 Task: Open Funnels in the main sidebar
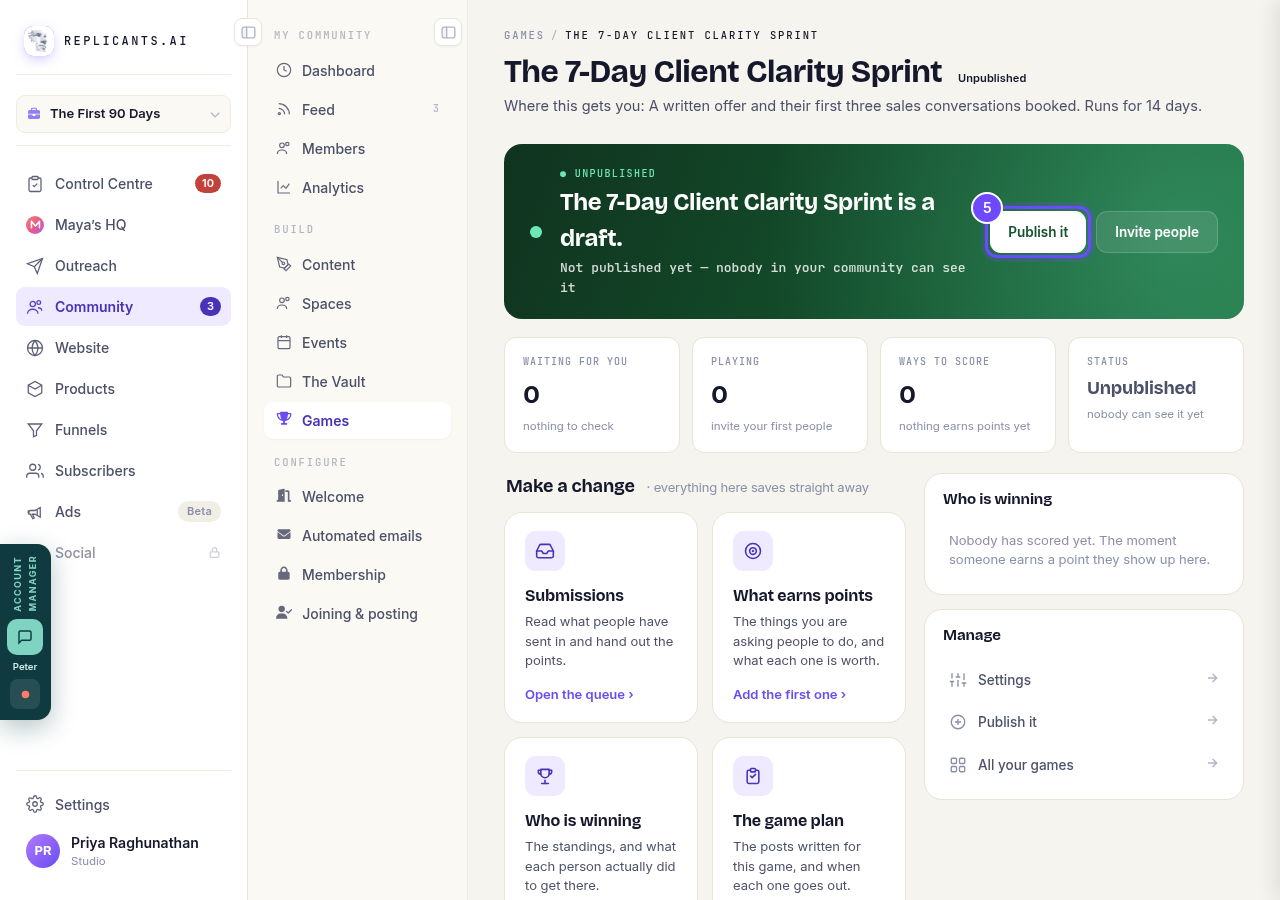pyautogui.click(x=123, y=430)
